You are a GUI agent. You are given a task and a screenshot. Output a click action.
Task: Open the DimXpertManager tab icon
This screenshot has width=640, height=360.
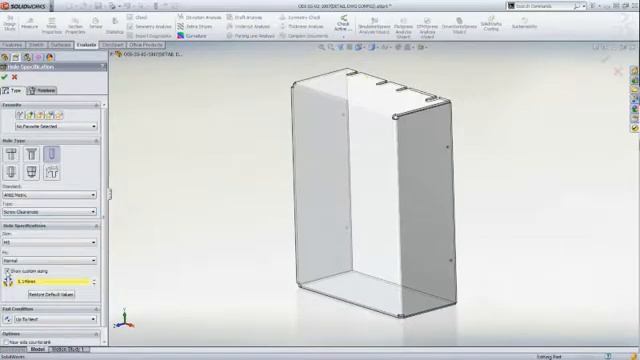[38, 57]
